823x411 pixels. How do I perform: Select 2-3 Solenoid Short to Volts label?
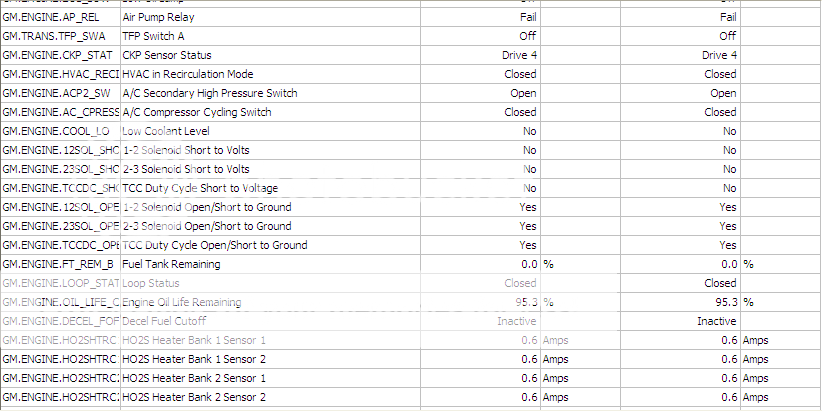185,169
